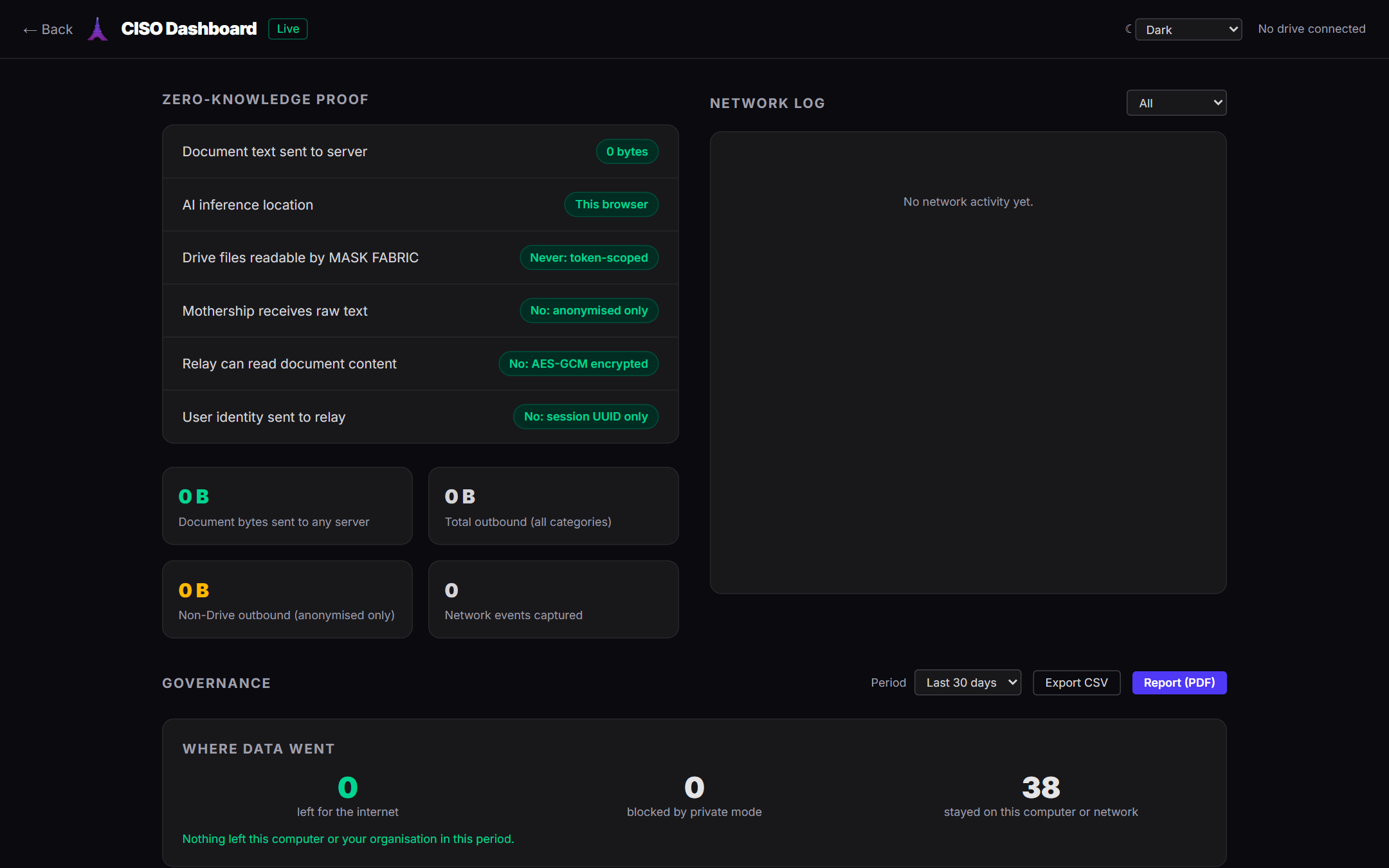Click the This browser badge
1389x868 pixels.
tap(611, 204)
